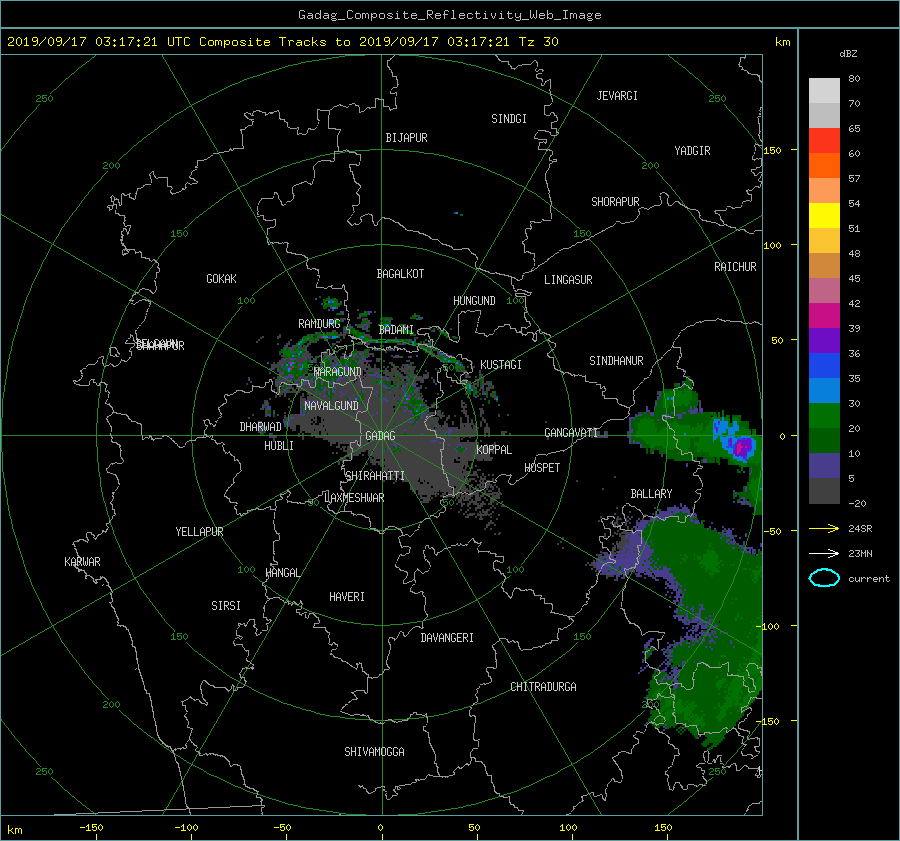Click the SHIVAMOGGA city label
The width and height of the screenshot is (900, 841).
(374, 752)
